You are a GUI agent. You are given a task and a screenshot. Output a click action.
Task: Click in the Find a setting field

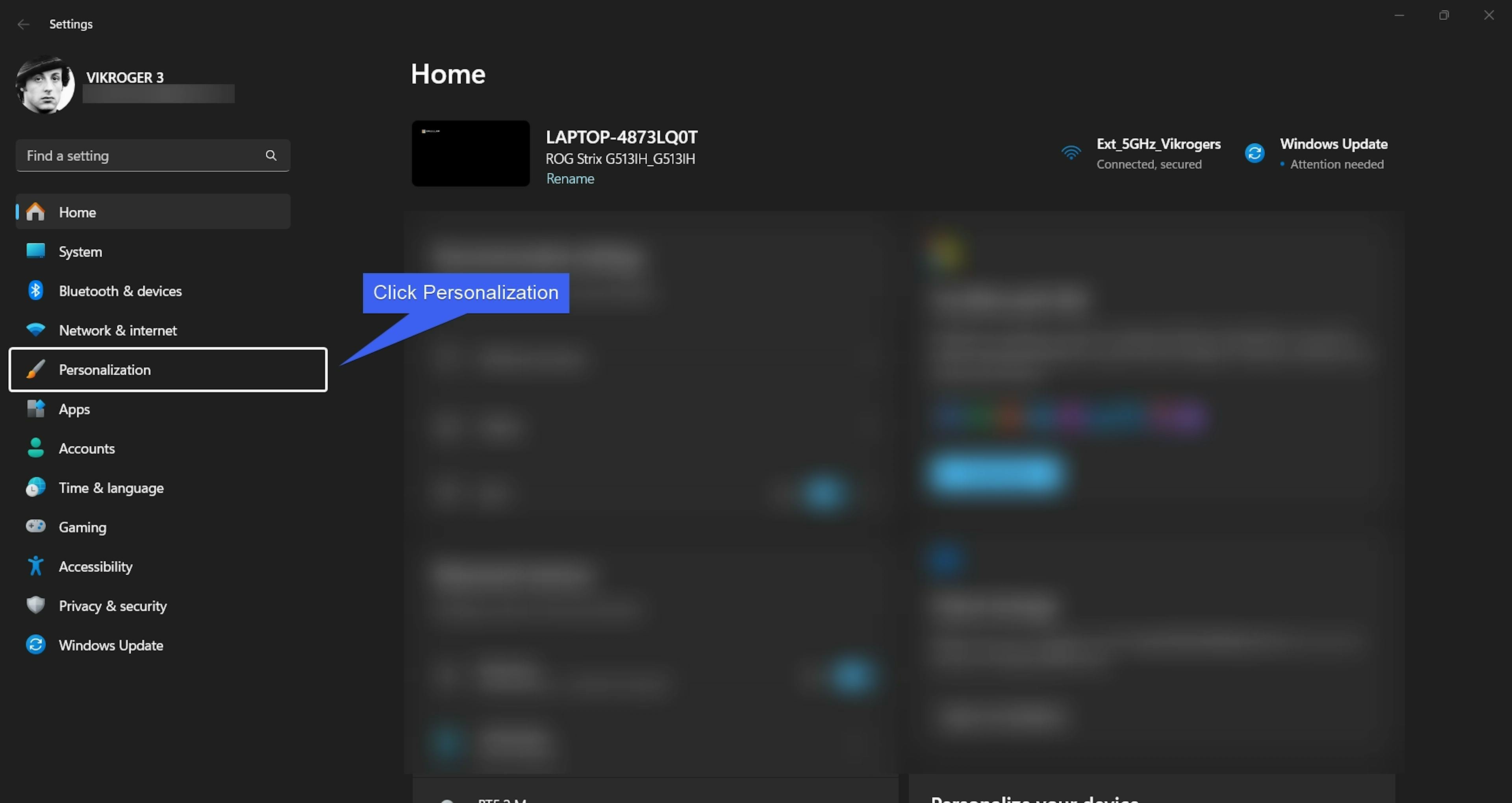click(141, 155)
